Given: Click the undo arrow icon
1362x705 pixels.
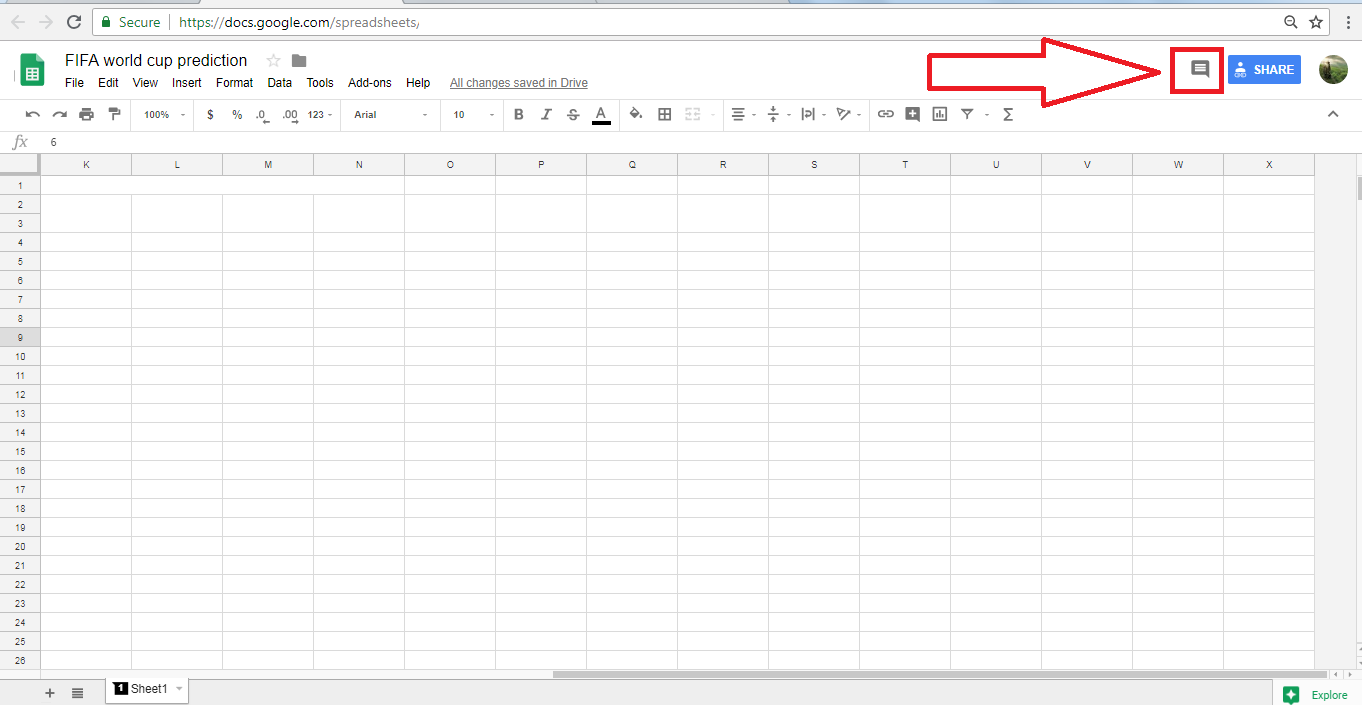Looking at the screenshot, I should 33,115.
